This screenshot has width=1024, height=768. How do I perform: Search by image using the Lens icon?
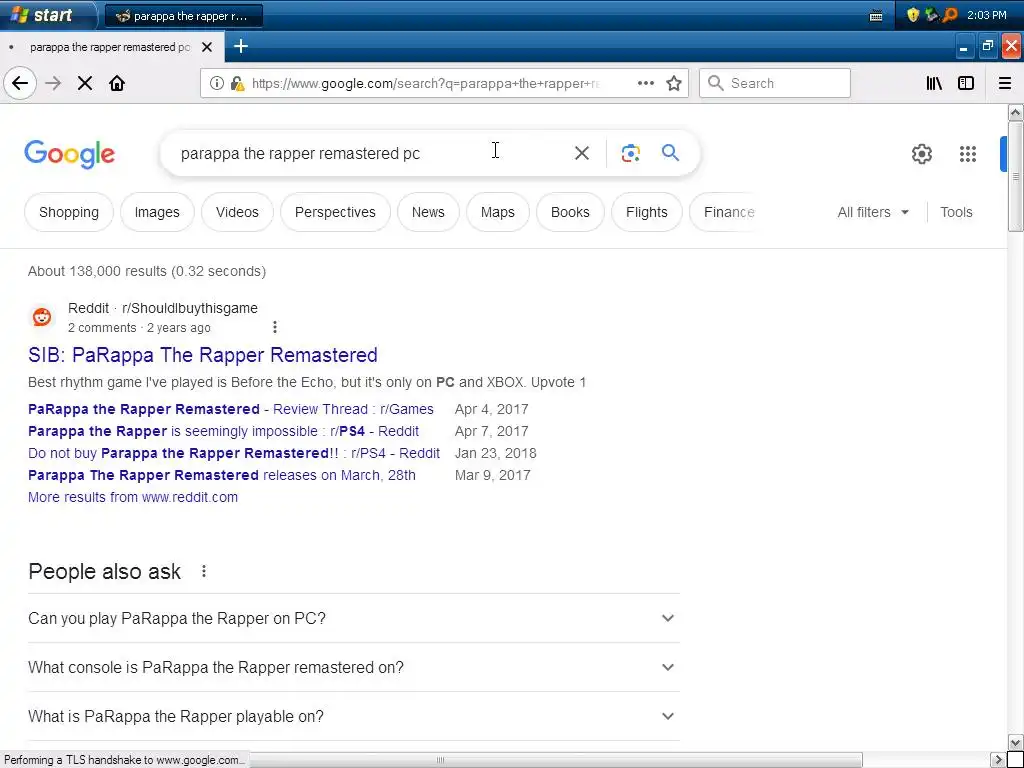[630, 153]
